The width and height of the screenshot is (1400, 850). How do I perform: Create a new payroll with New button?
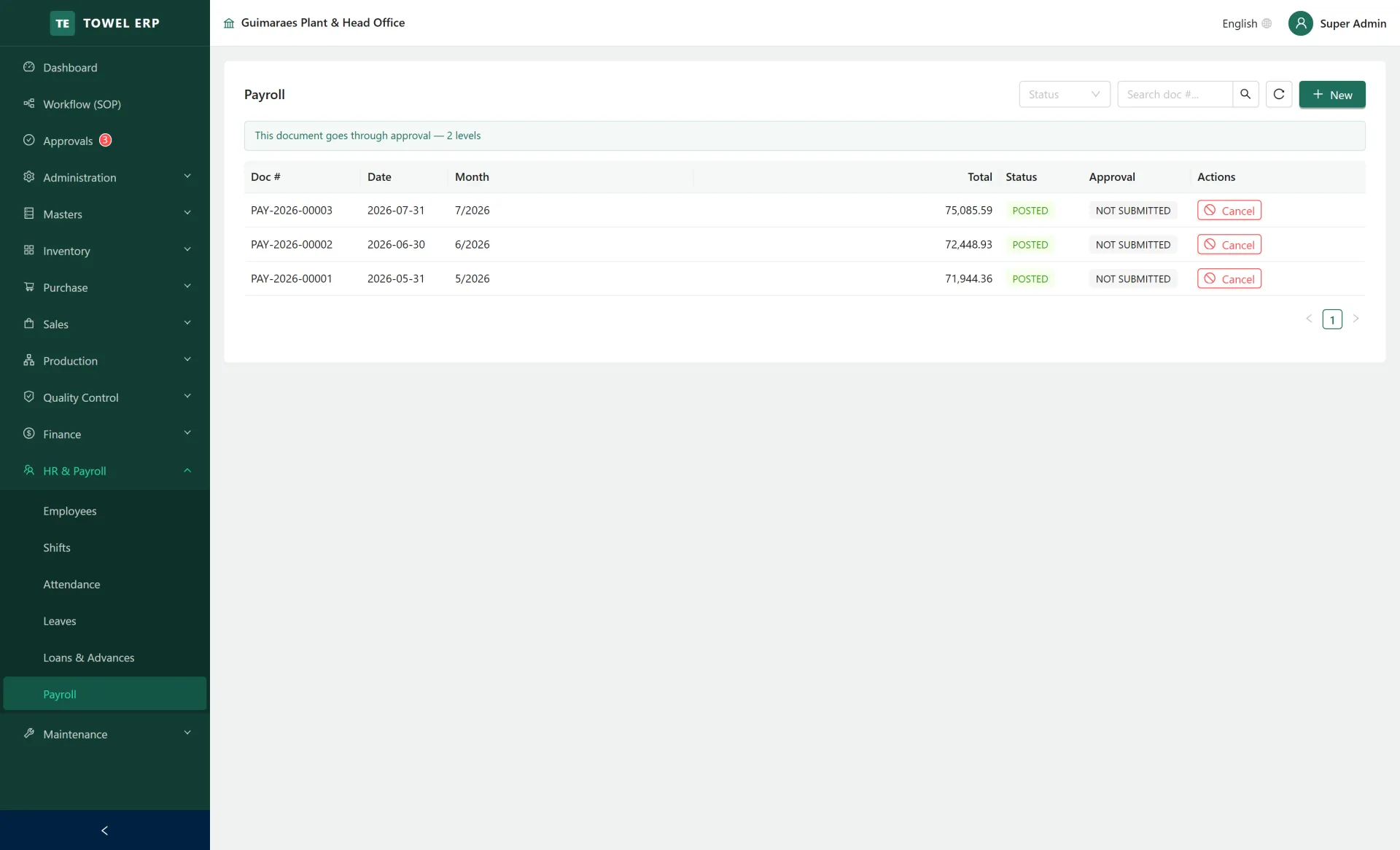click(x=1332, y=94)
